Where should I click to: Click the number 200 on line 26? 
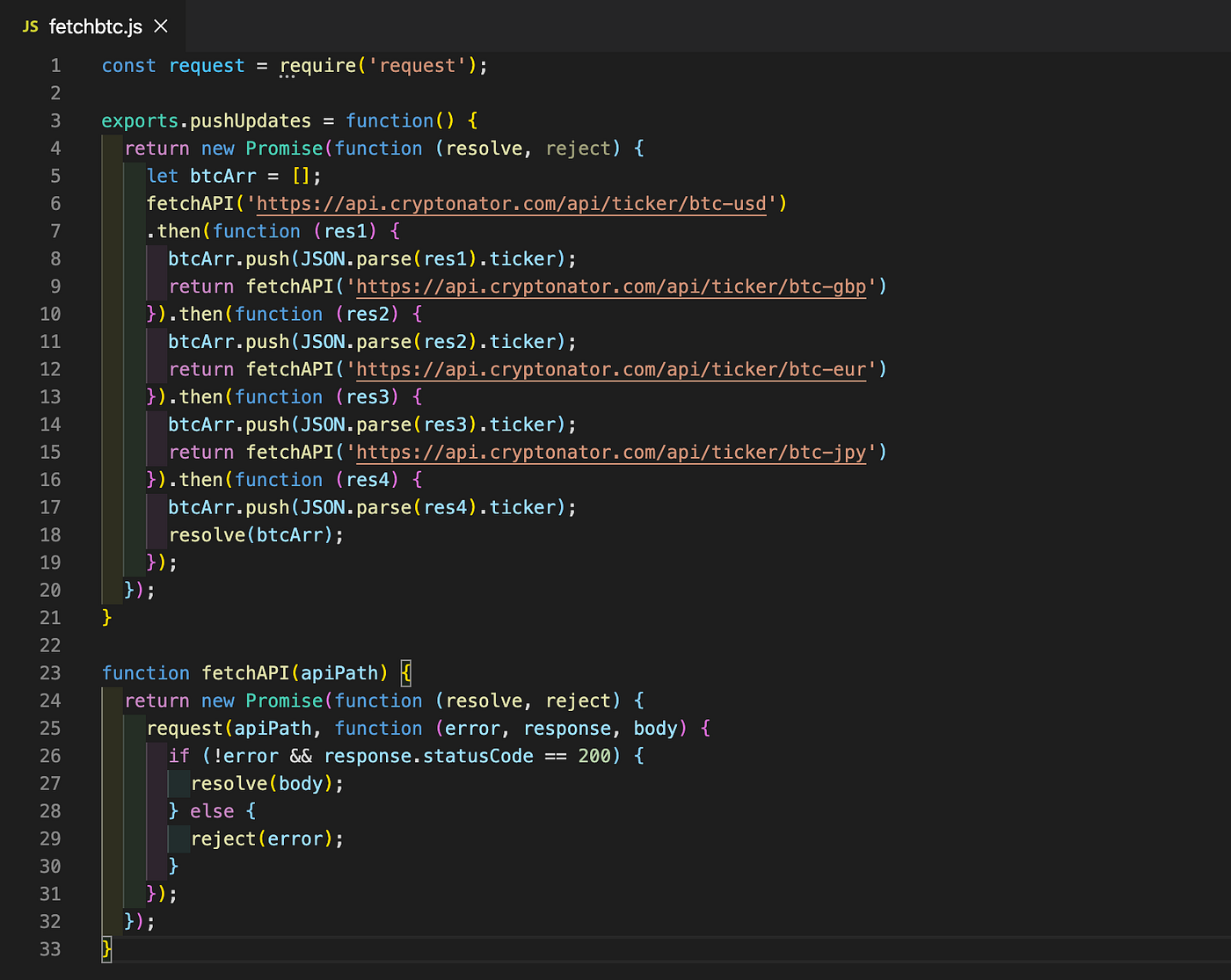click(x=594, y=756)
